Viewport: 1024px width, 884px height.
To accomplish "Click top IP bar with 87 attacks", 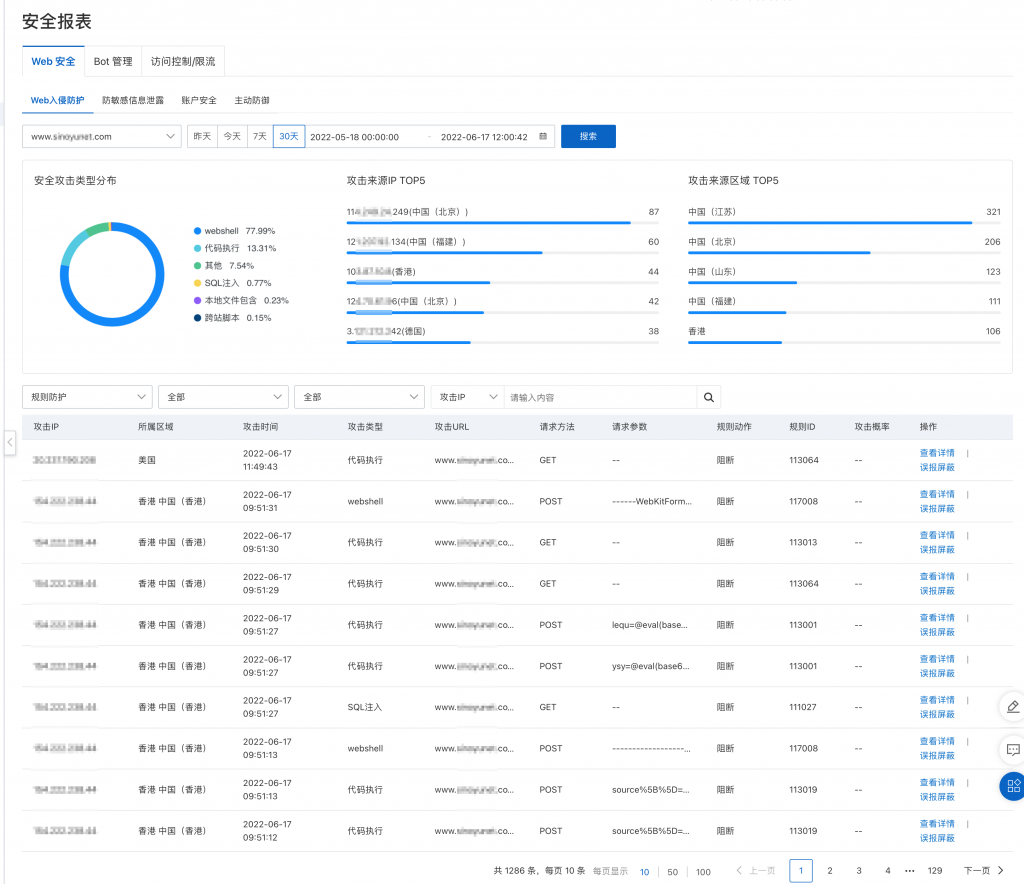I will click(x=502, y=223).
